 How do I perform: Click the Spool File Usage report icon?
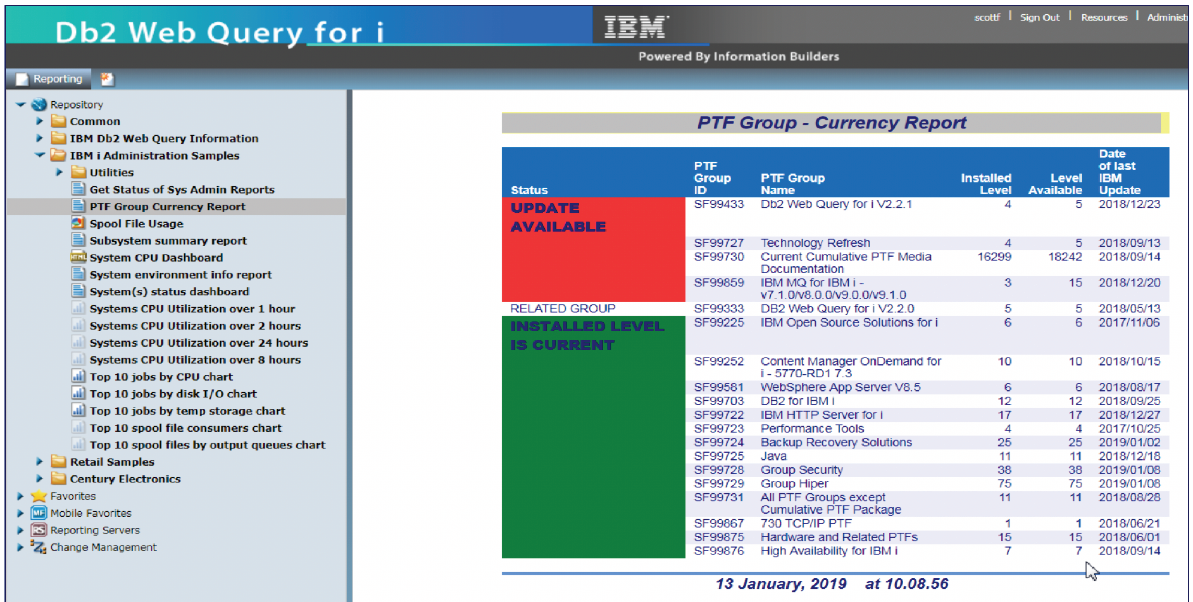click(x=79, y=224)
